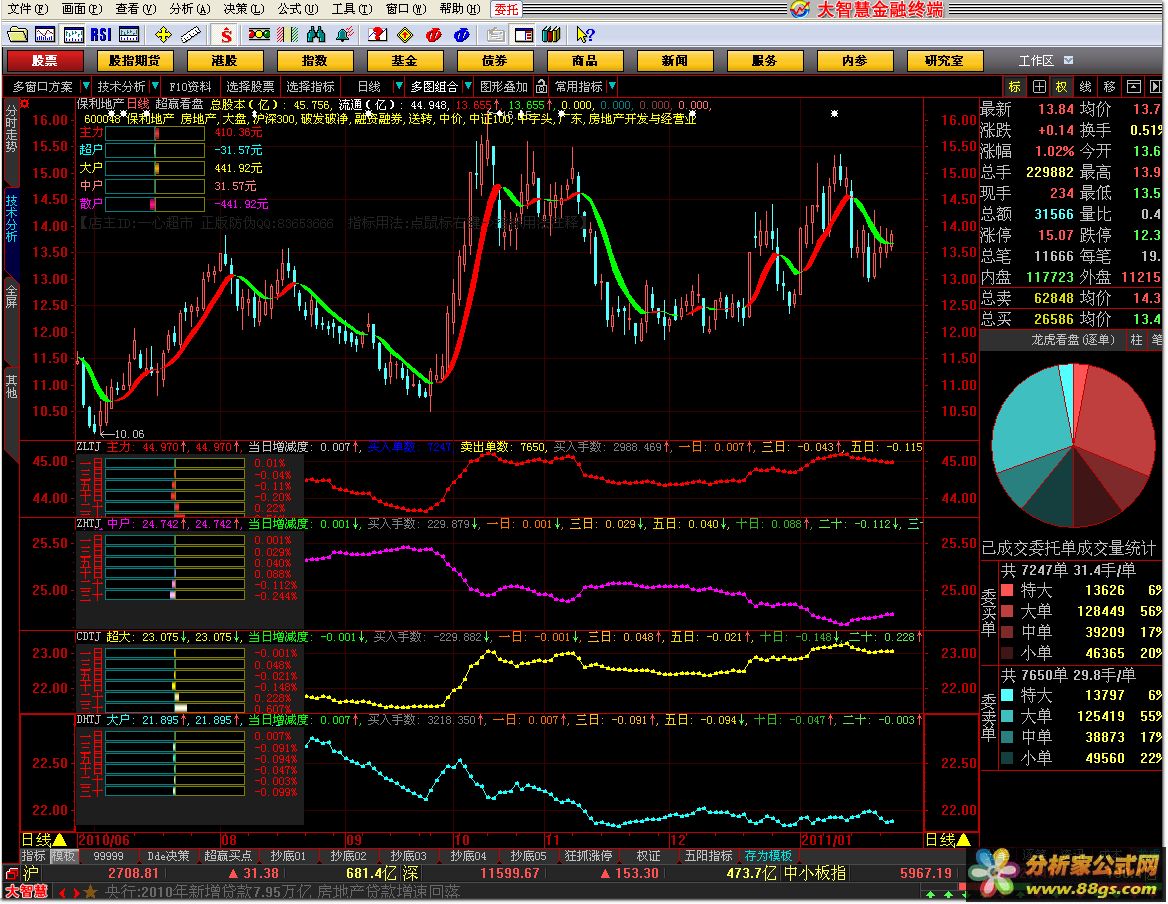The height and width of the screenshot is (904, 1168).
Task: Click the 港股 button
Action: [224, 60]
